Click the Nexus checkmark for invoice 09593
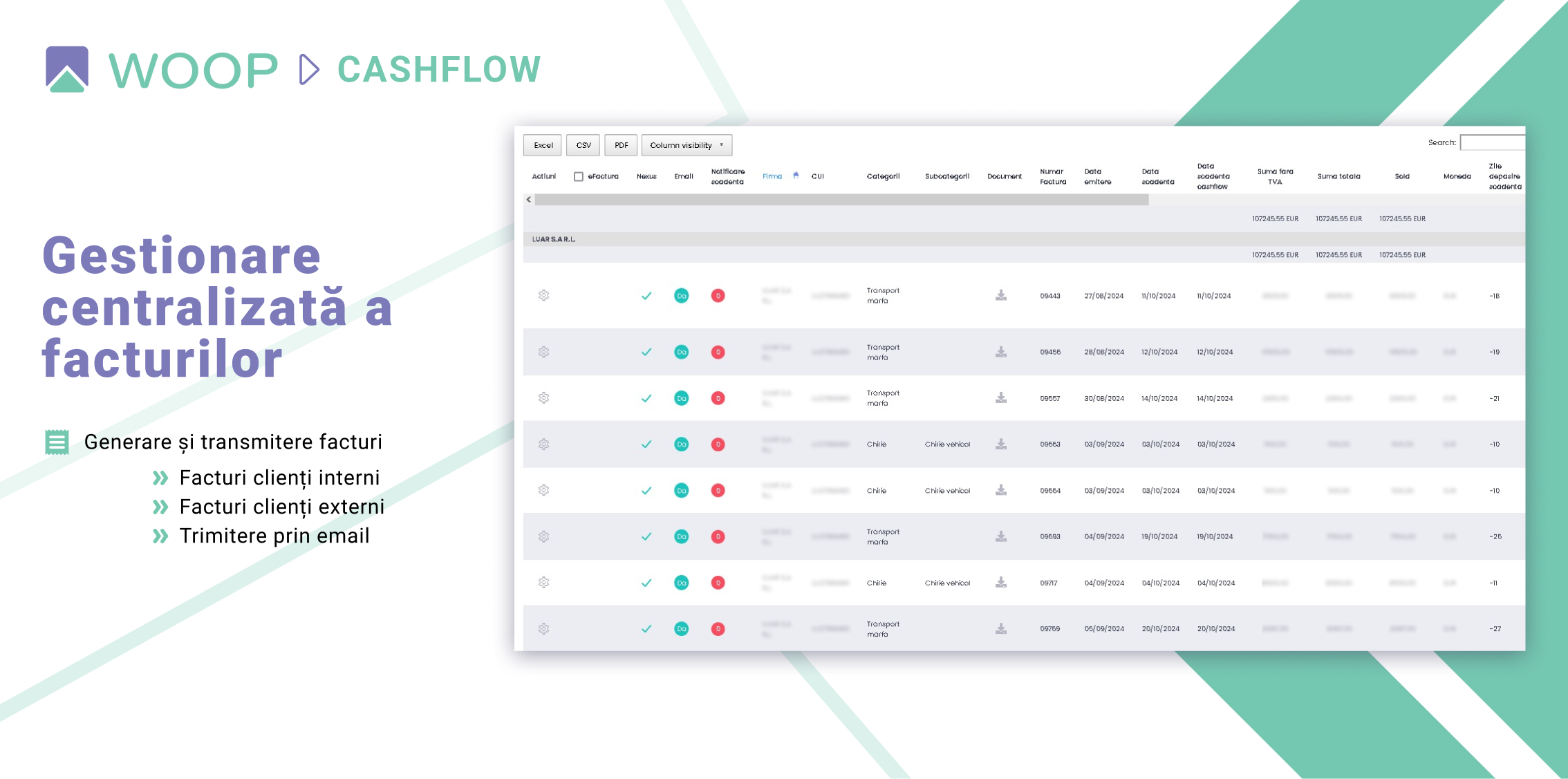This screenshot has height=779, width=1568. pos(646,536)
